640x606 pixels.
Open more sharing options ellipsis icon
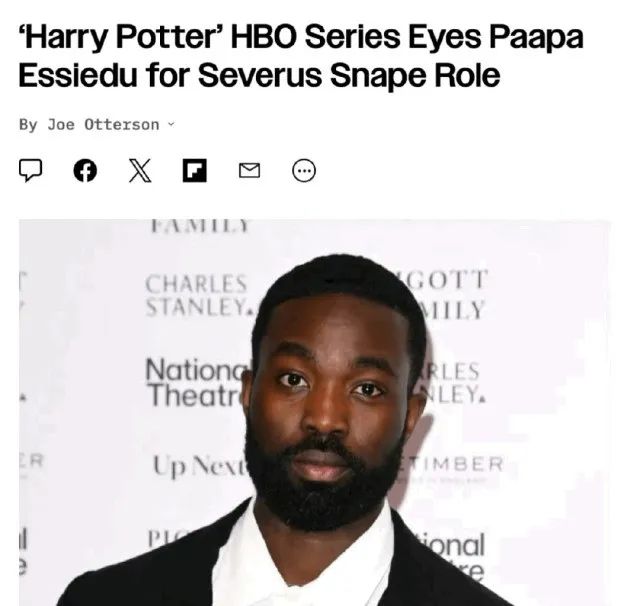(x=304, y=170)
